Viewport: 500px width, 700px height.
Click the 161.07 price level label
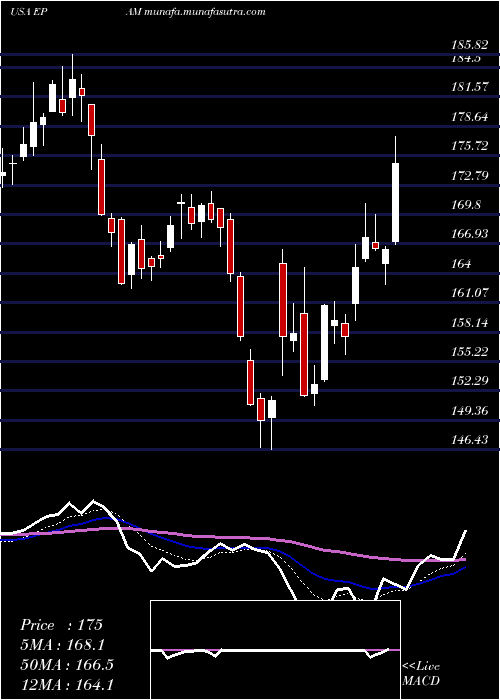[x=470, y=293]
